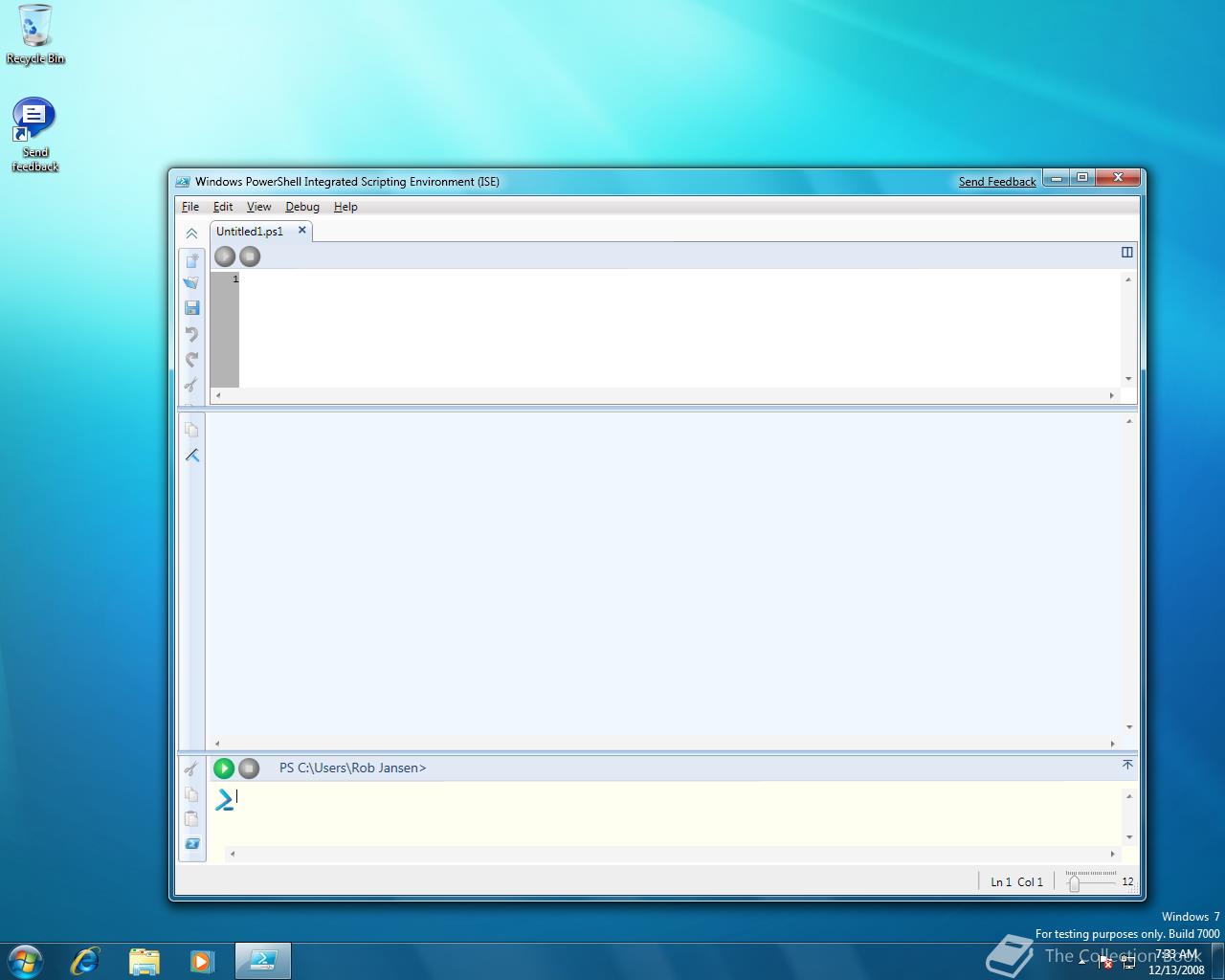Click the New script icon in the sidebar
This screenshot has height=980, width=1225.
point(191,259)
